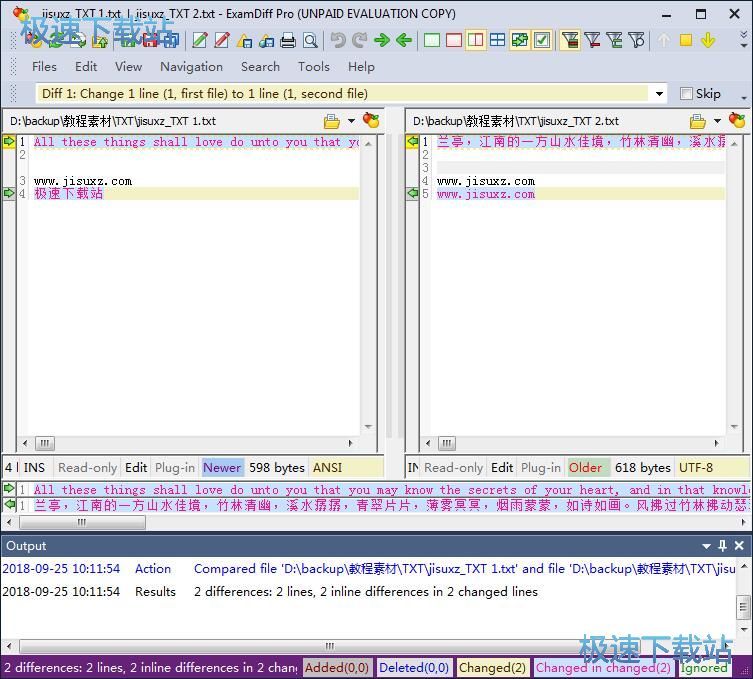Copy to left using green left arrow
Screen dimensions: 753x679
click(404, 40)
